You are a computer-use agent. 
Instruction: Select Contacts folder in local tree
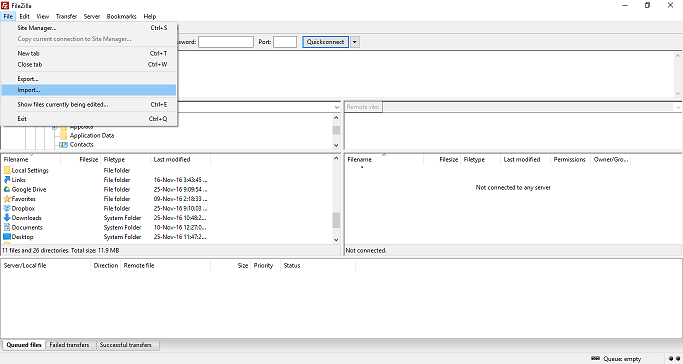tap(81, 145)
